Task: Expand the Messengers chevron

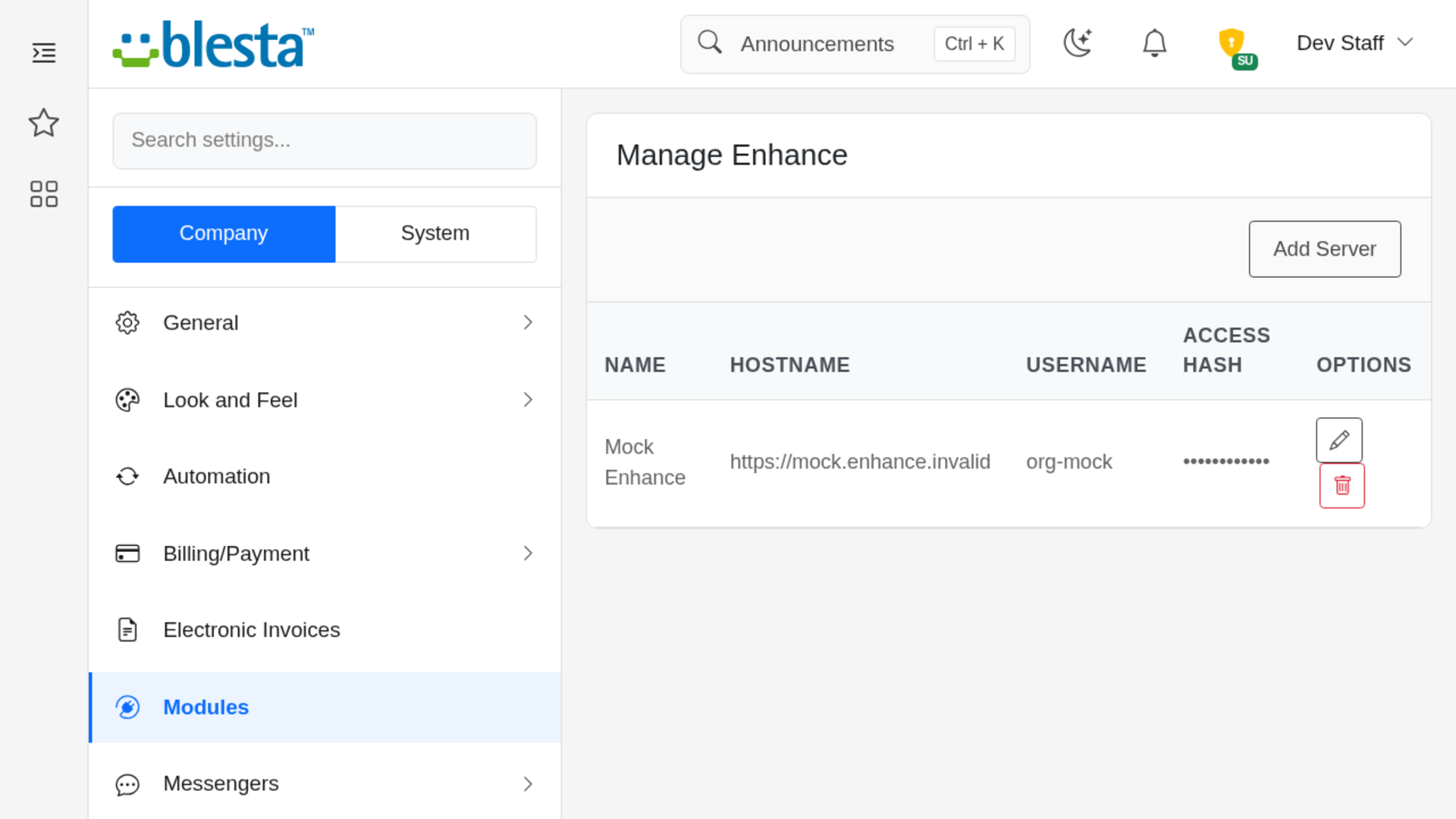Action: point(528,784)
